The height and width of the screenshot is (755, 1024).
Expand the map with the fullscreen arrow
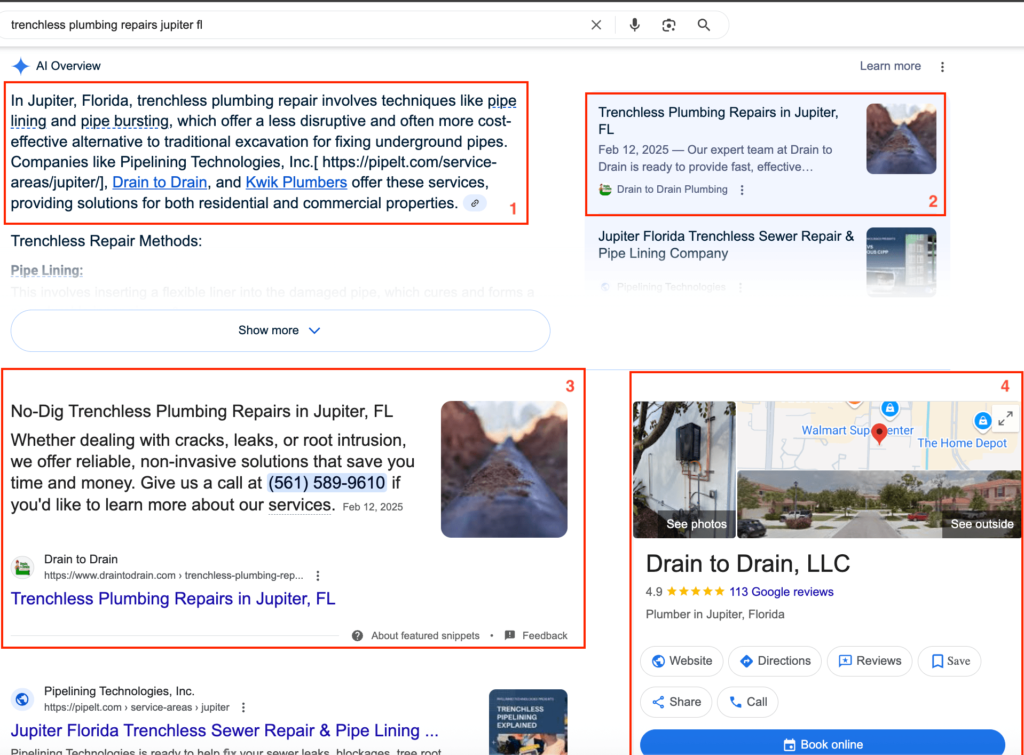[1005, 419]
